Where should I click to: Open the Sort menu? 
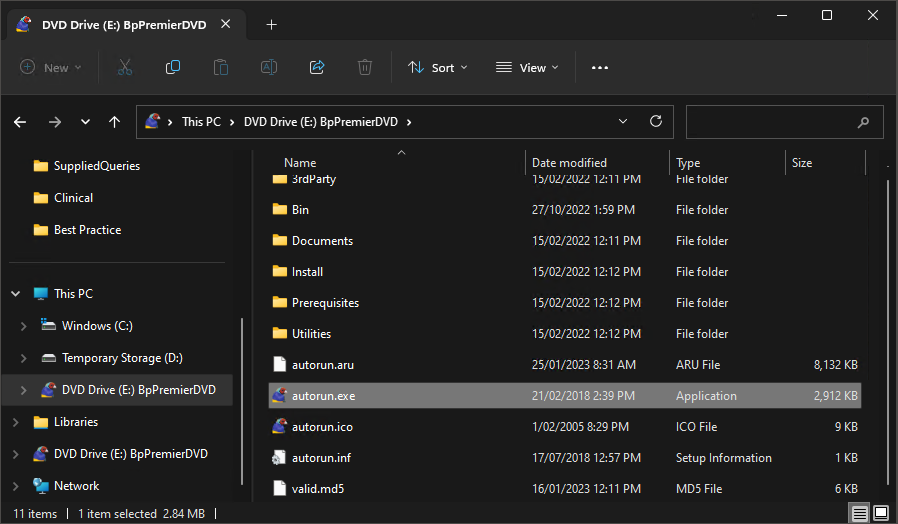432,67
